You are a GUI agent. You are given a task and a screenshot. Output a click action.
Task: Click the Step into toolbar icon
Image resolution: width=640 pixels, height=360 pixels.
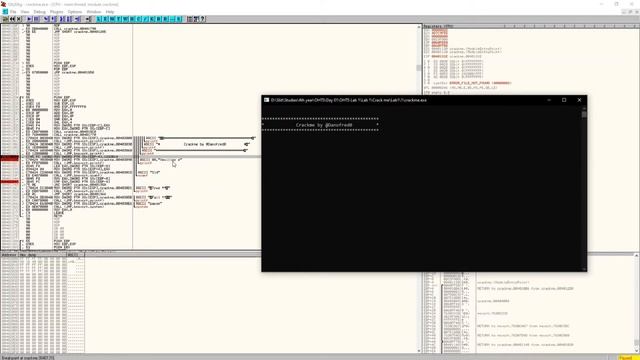47,19
